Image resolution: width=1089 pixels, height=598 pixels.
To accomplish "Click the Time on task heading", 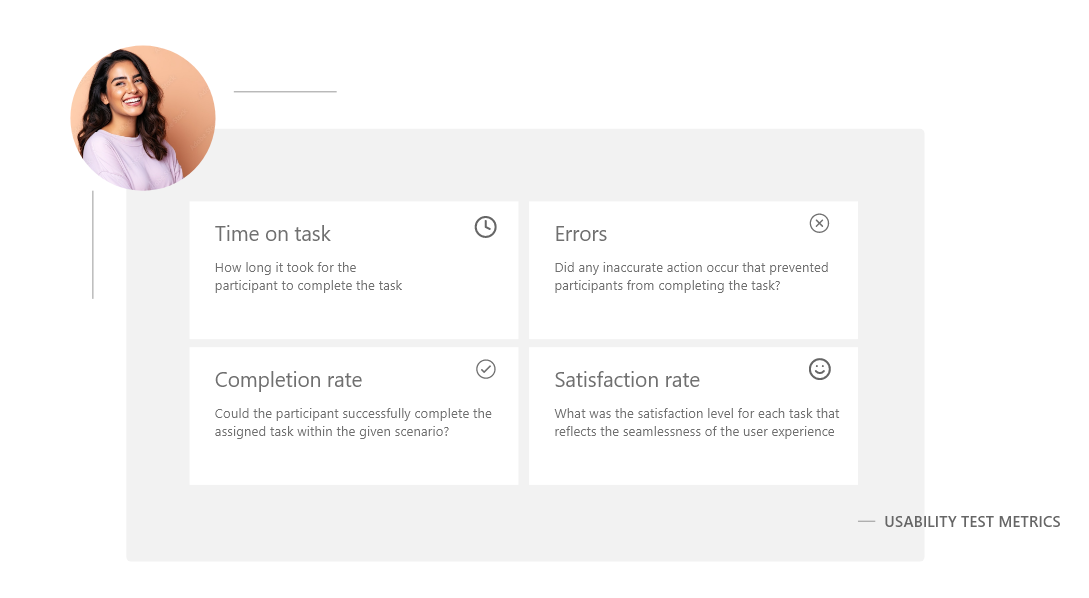I will pos(272,234).
